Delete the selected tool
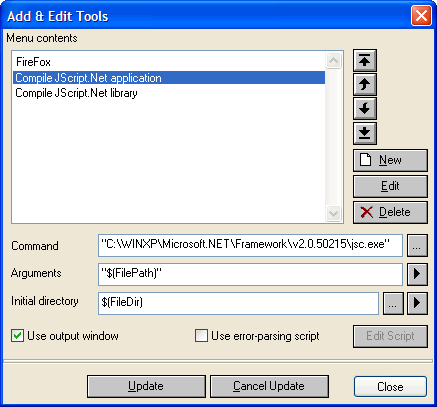 point(390,212)
